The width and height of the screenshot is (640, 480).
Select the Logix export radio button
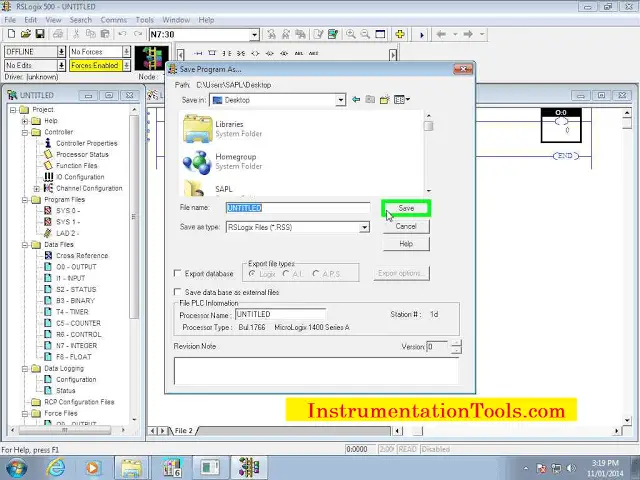[252, 273]
